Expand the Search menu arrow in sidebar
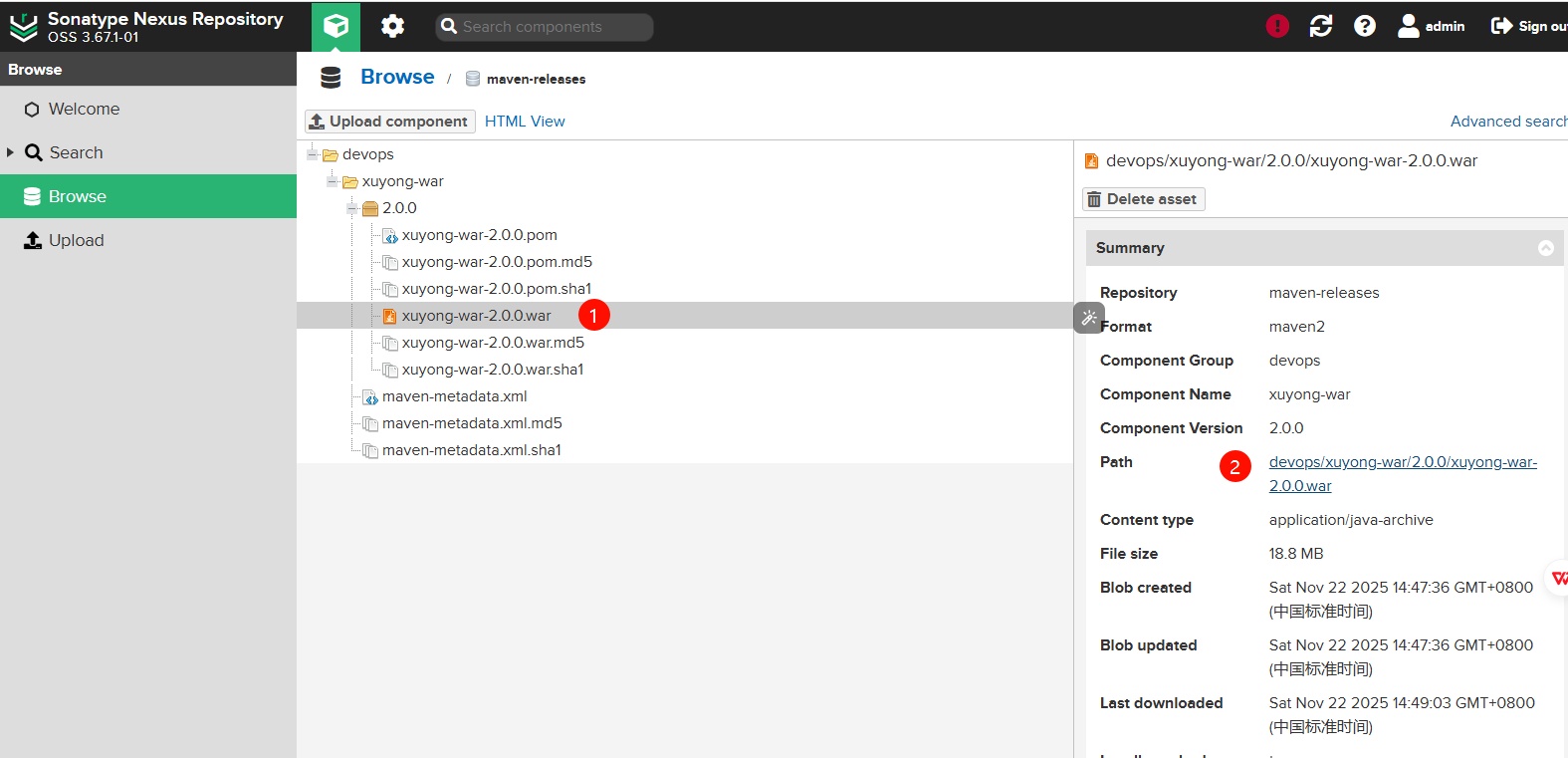Screen dimensions: 1568x758 (x=10, y=152)
